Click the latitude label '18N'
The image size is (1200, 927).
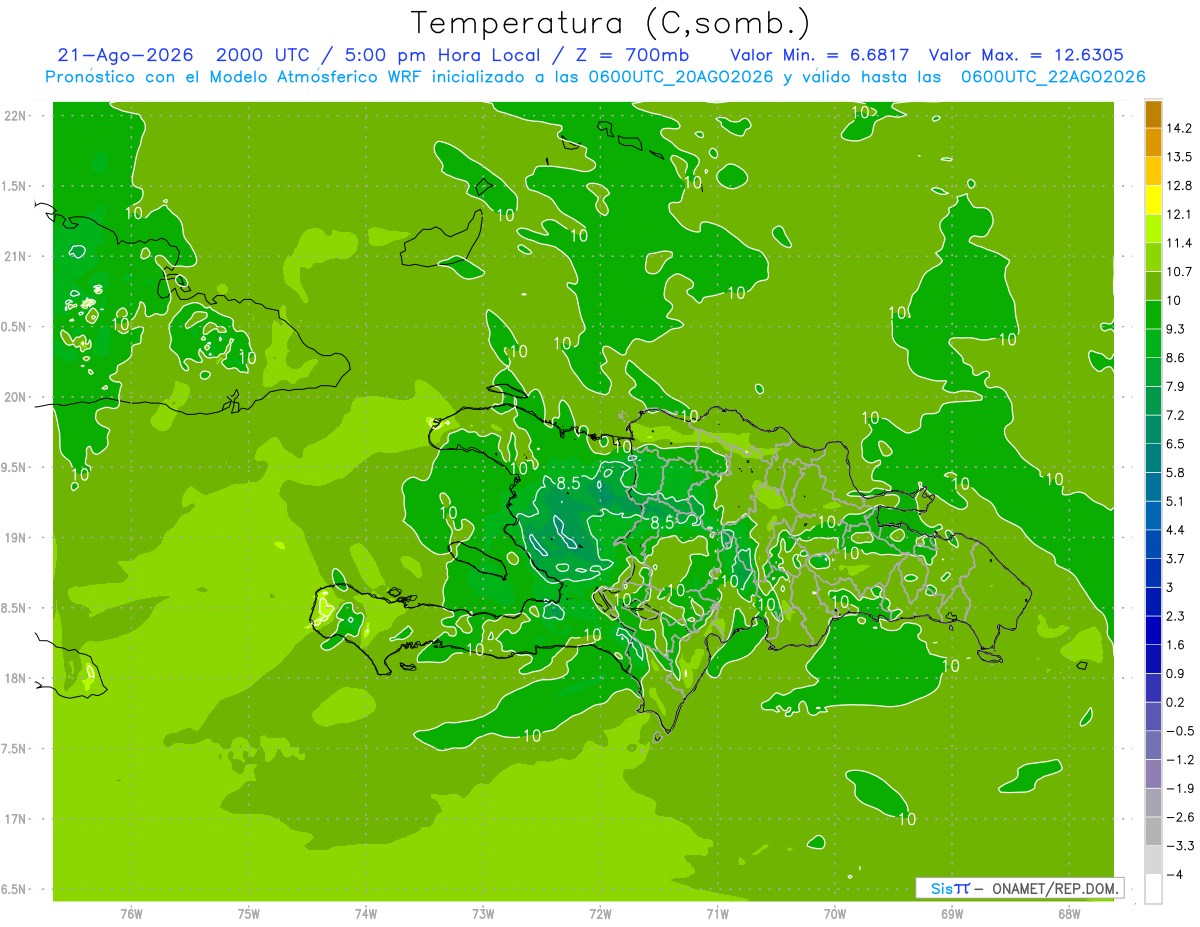[16, 678]
